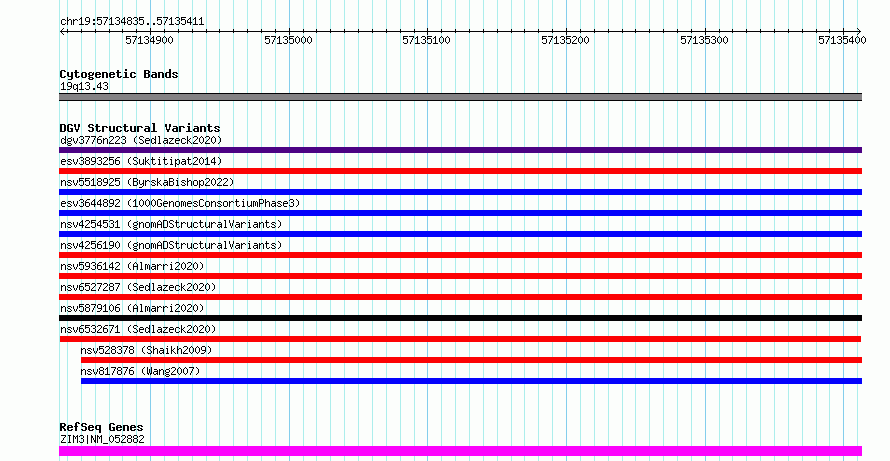Click the 57135100 ruler tick label

tap(426, 40)
